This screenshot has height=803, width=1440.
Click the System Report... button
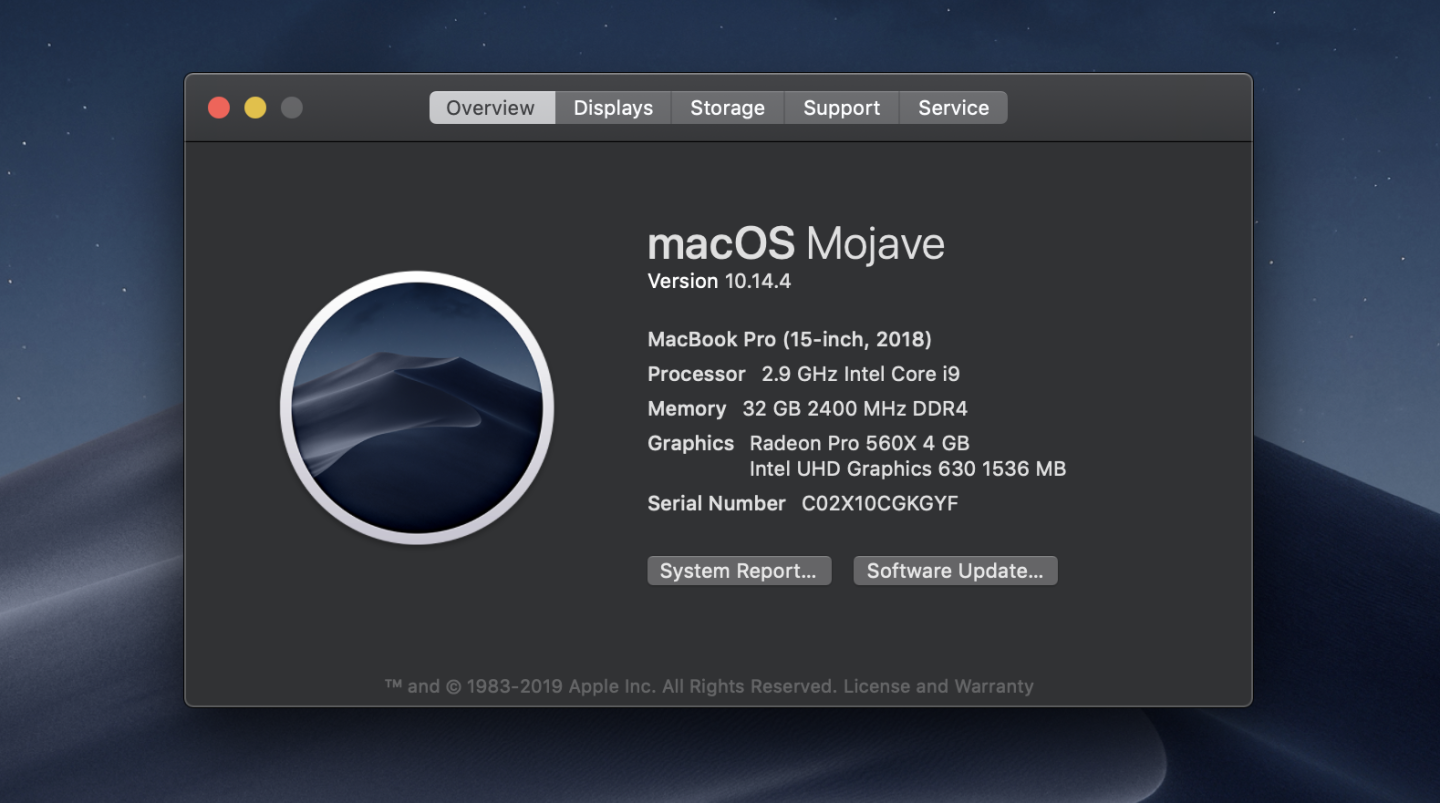(739, 571)
